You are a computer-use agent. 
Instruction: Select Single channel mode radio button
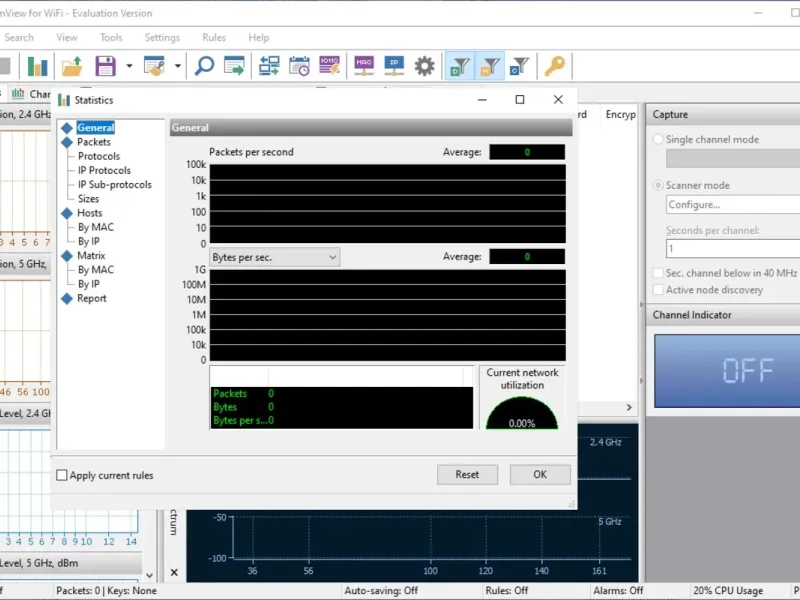[658, 140]
